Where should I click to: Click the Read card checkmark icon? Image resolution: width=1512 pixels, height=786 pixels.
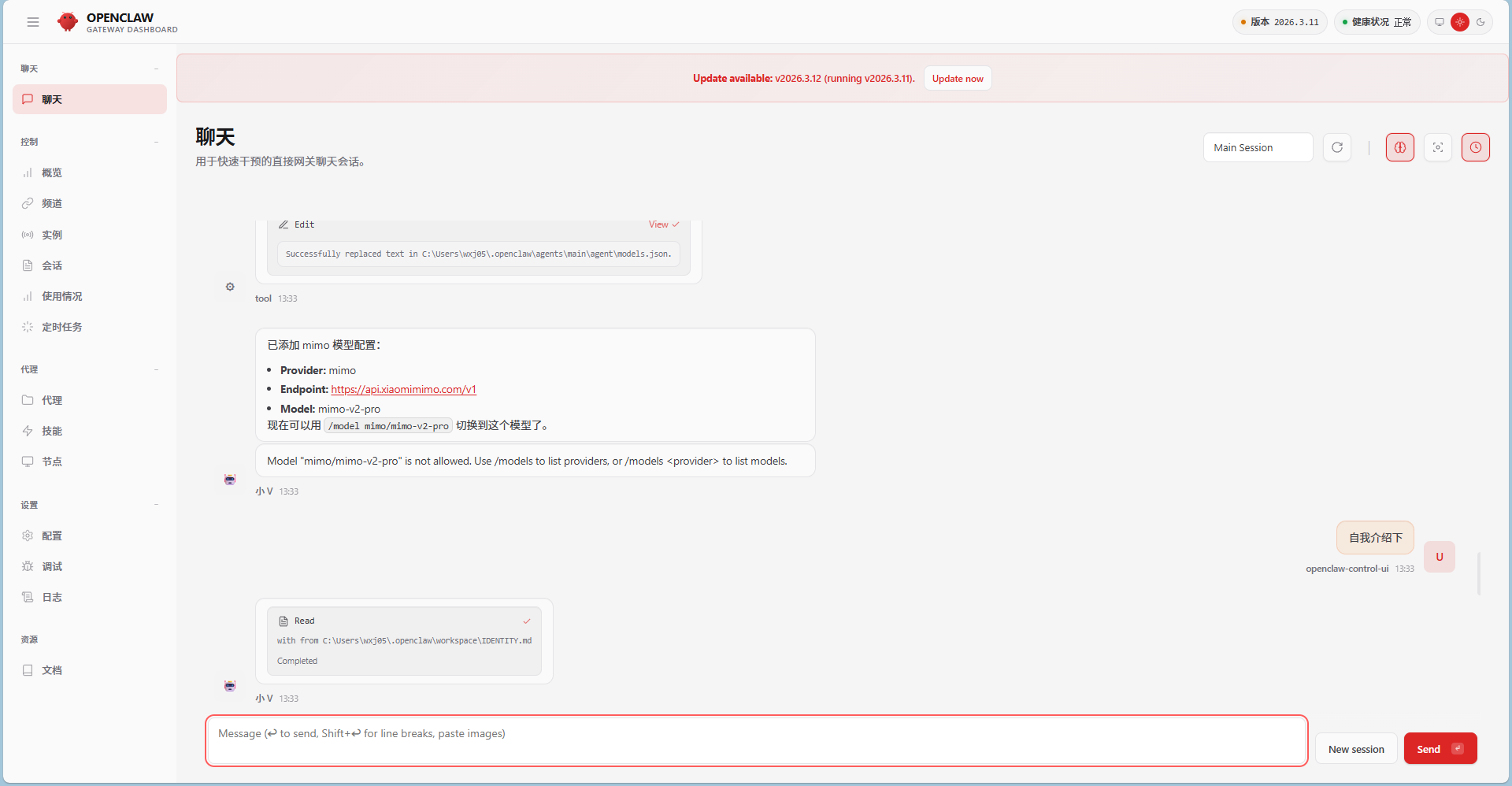[527, 621]
